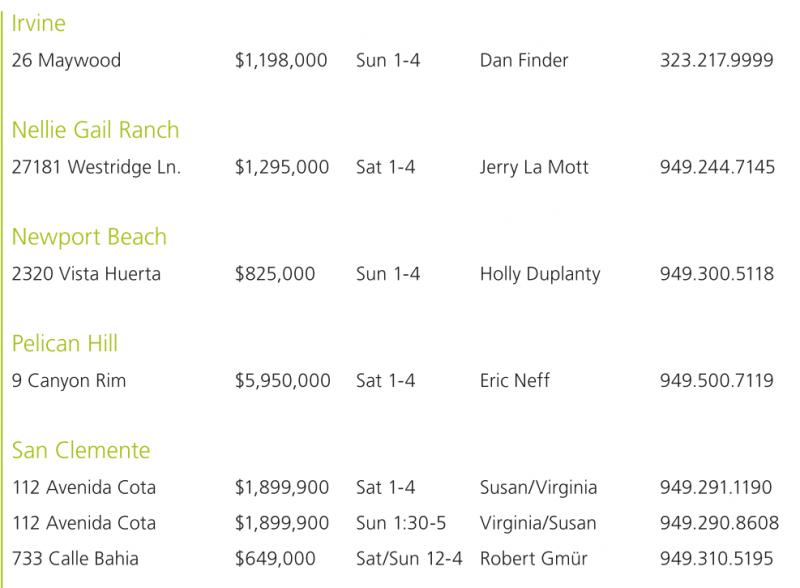Select the 2320 Vista Huerta address
800x588 pixels.
[86, 275]
